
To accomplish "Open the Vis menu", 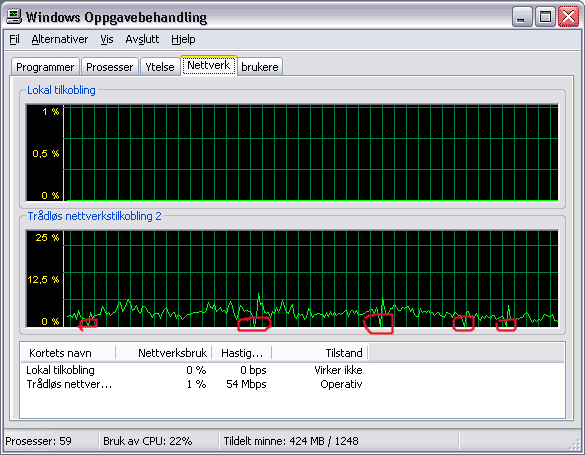I will (107, 39).
